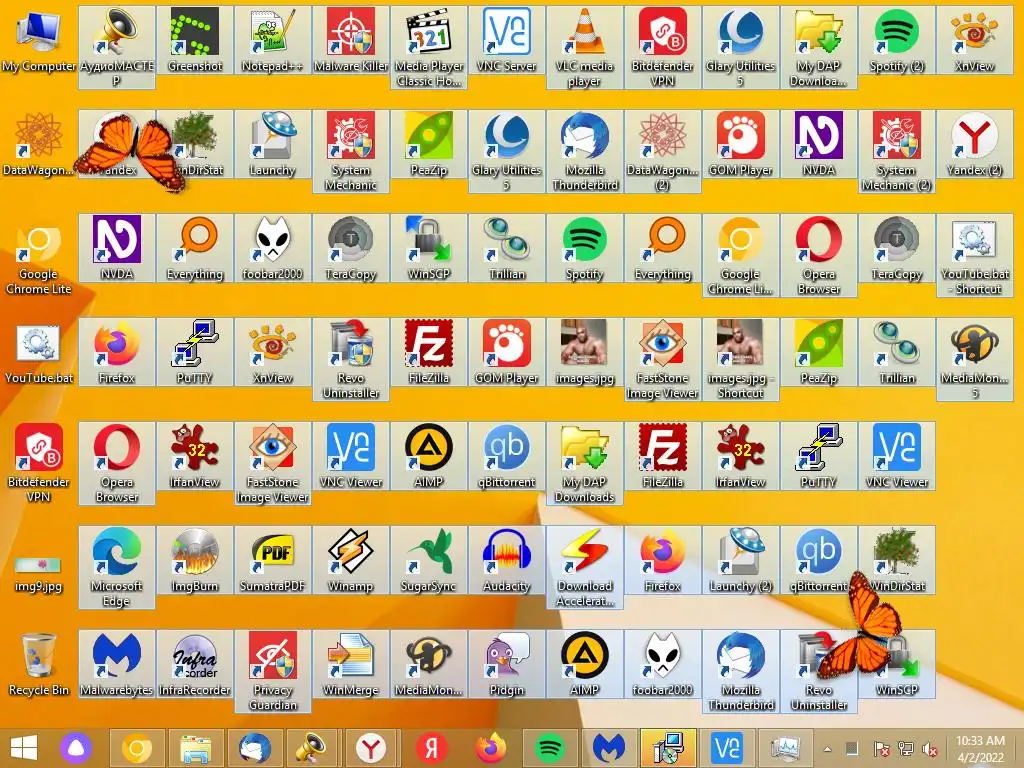
Task: Select Media Player Classic shortcut
Action: (x=428, y=47)
